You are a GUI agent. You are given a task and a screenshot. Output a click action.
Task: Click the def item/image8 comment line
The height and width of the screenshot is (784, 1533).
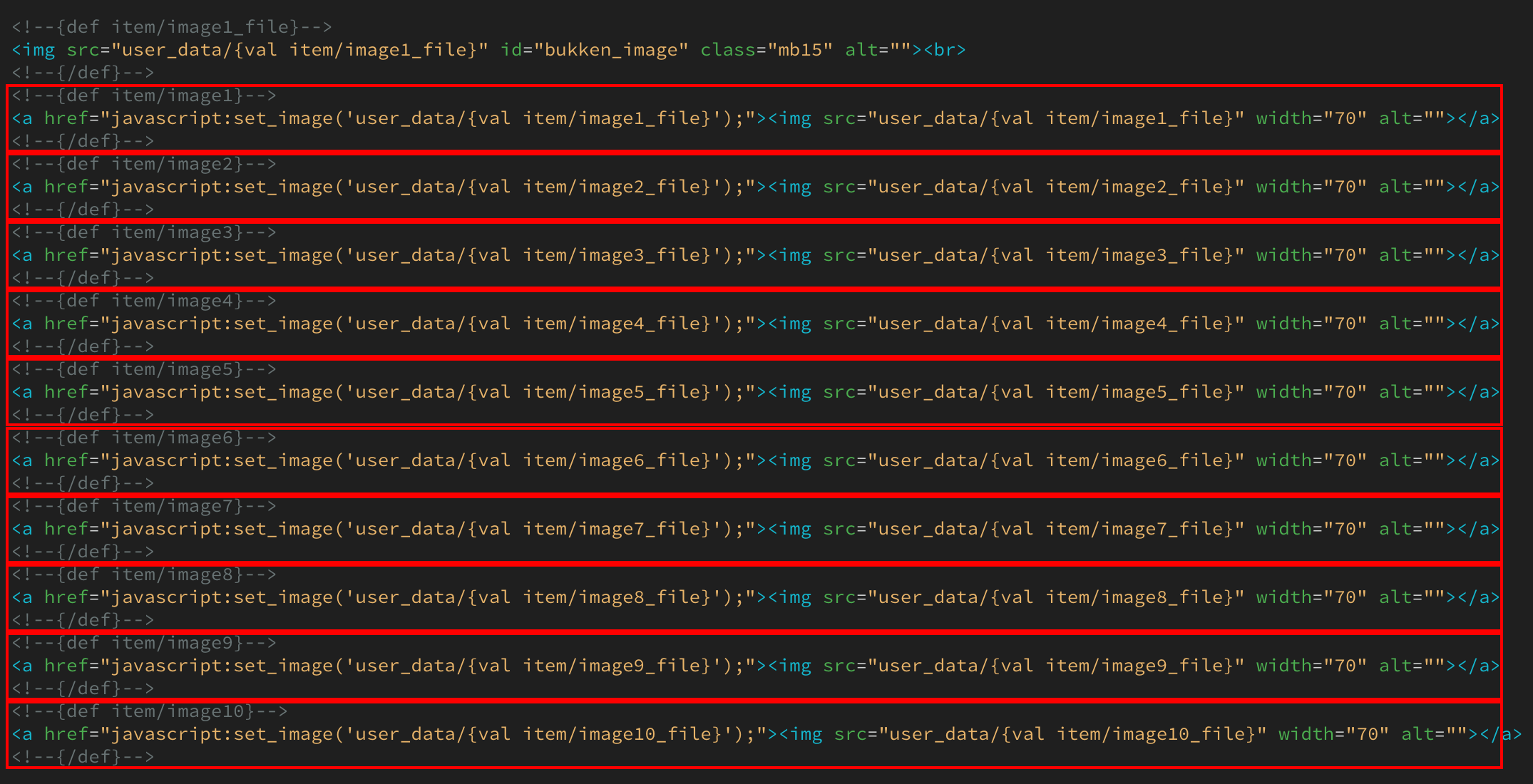pos(144,574)
